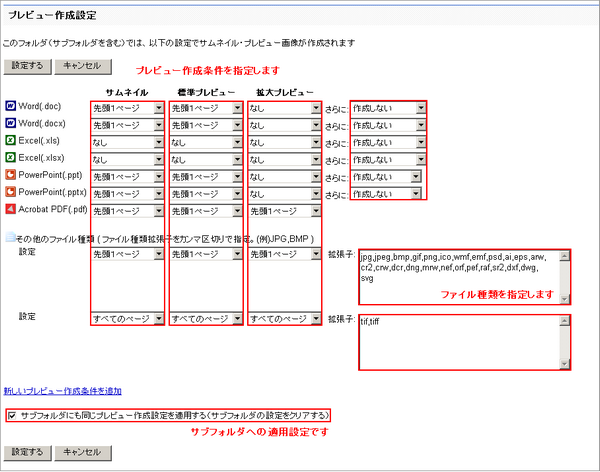Open the さらに dropdown for Excel(.xlsx)

point(388,160)
